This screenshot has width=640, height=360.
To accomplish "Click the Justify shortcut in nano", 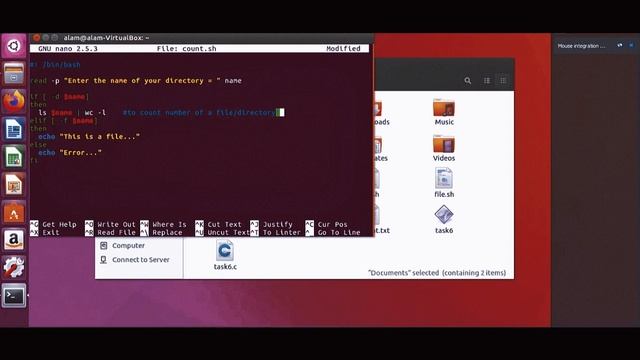I will [x=271, y=224].
